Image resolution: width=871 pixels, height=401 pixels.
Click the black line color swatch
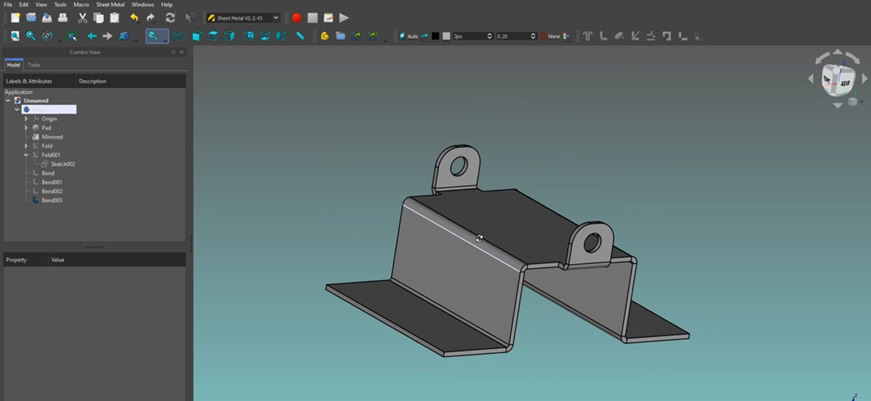pos(436,36)
